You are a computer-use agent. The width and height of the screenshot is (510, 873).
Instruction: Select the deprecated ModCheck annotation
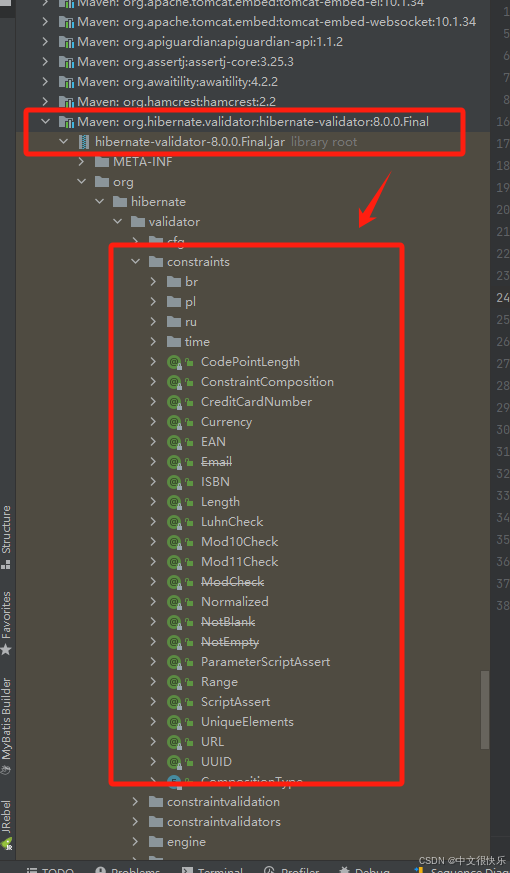[232, 582]
